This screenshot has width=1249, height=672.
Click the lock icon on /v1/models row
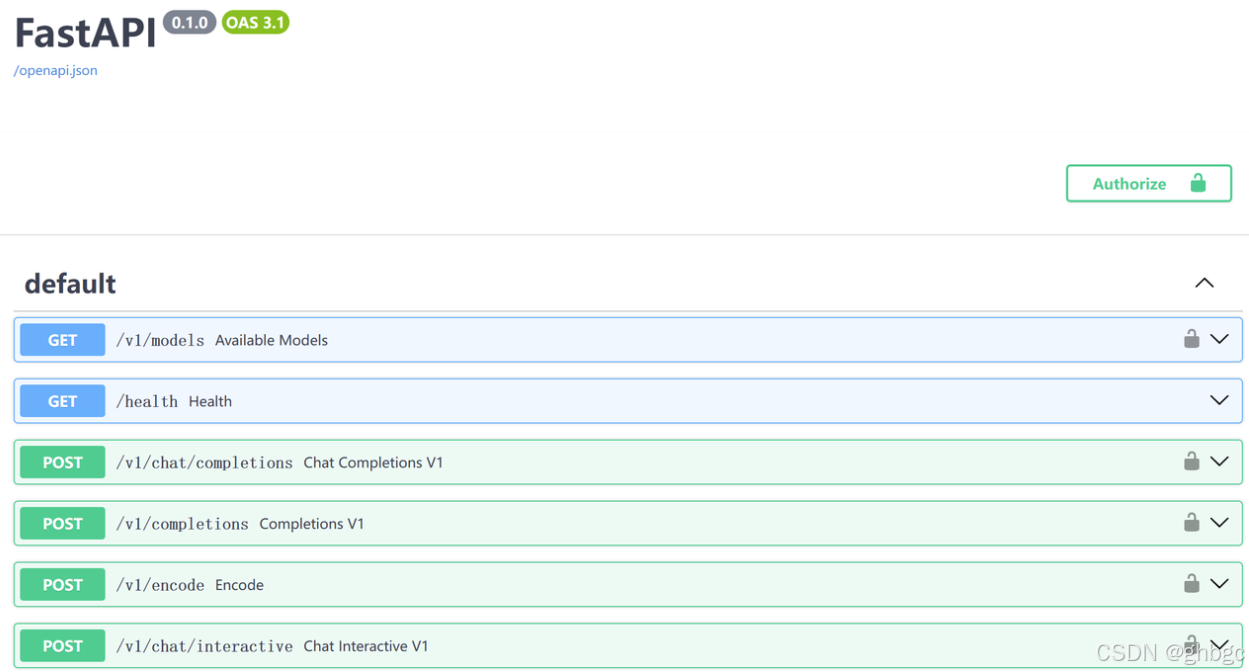(x=1191, y=339)
